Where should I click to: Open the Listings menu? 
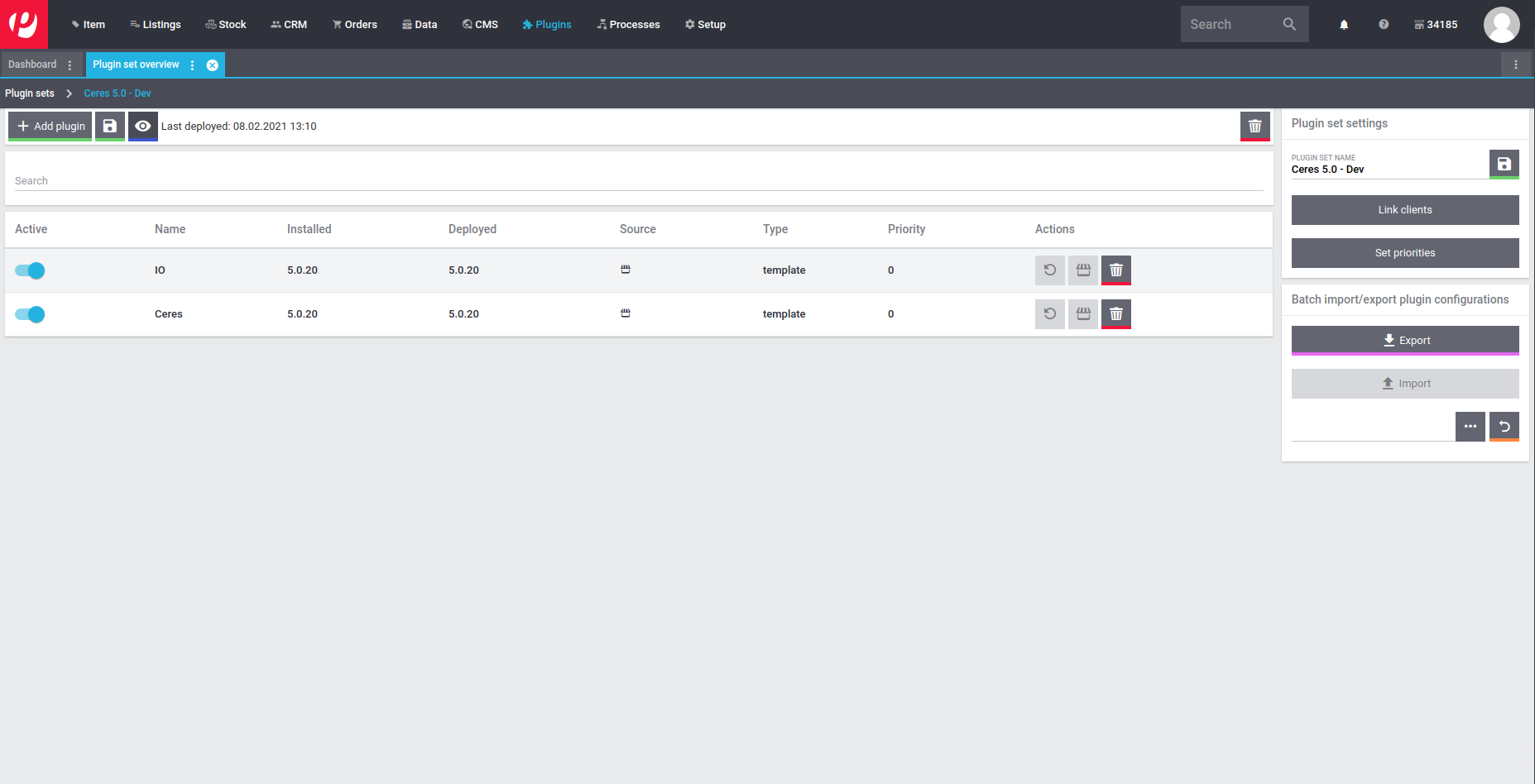(156, 25)
